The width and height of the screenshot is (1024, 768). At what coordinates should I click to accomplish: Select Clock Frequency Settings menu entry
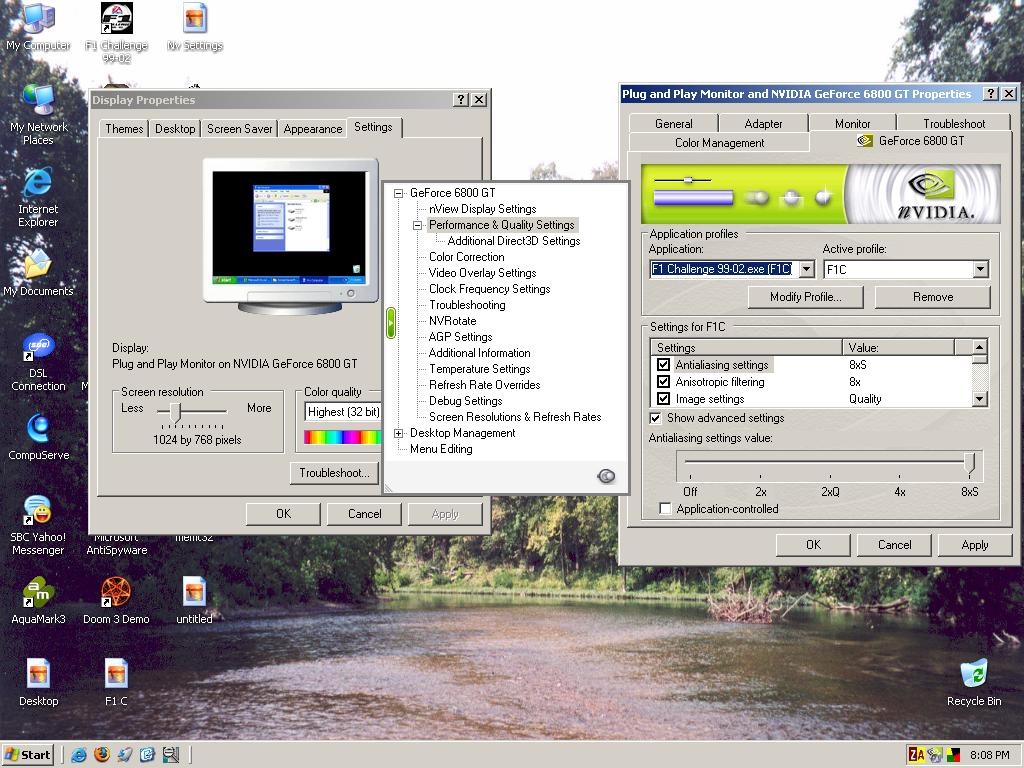coord(489,289)
